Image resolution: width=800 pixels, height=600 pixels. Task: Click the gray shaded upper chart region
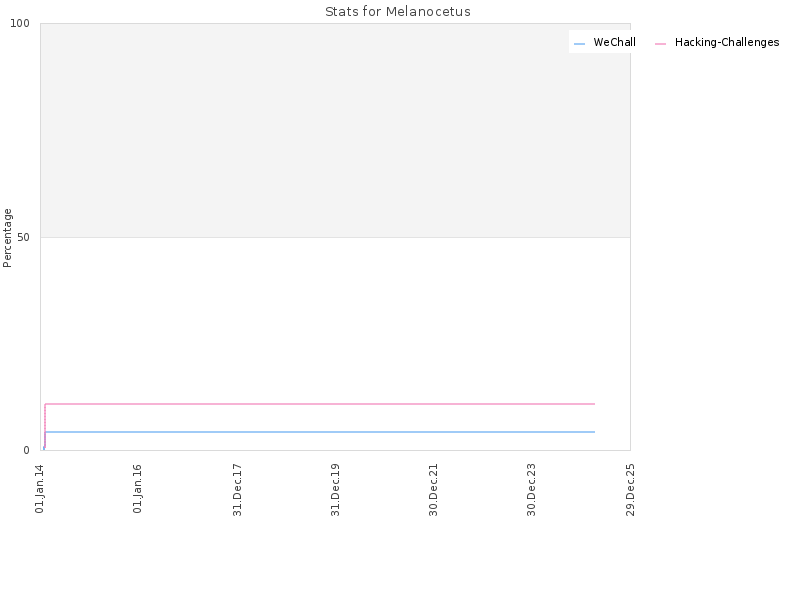(335, 130)
